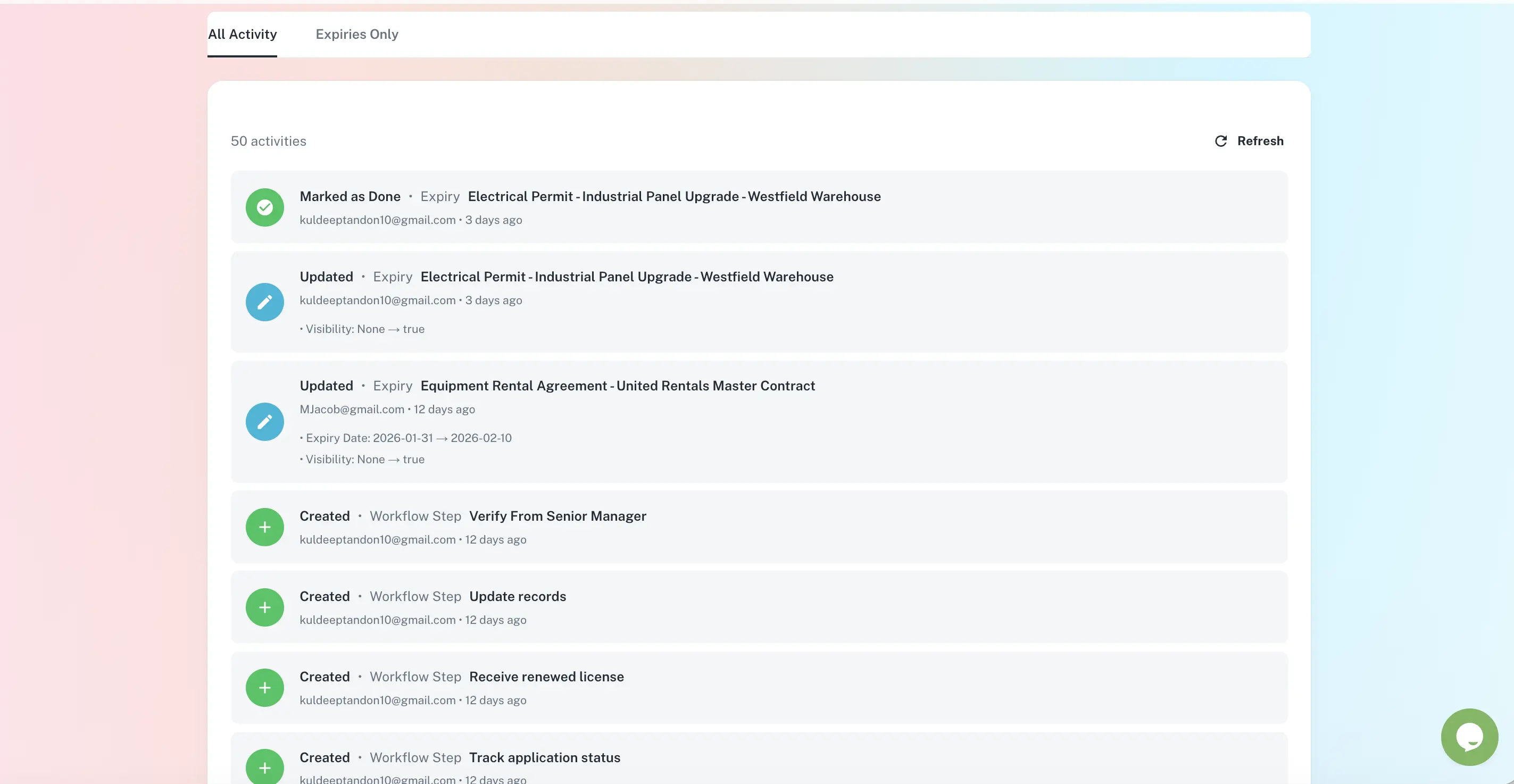Viewport: 1514px width, 784px height.
Task: Open Equipment Rental Agreement - United Rentals Master Contract
Action: [x=618, y=386]
